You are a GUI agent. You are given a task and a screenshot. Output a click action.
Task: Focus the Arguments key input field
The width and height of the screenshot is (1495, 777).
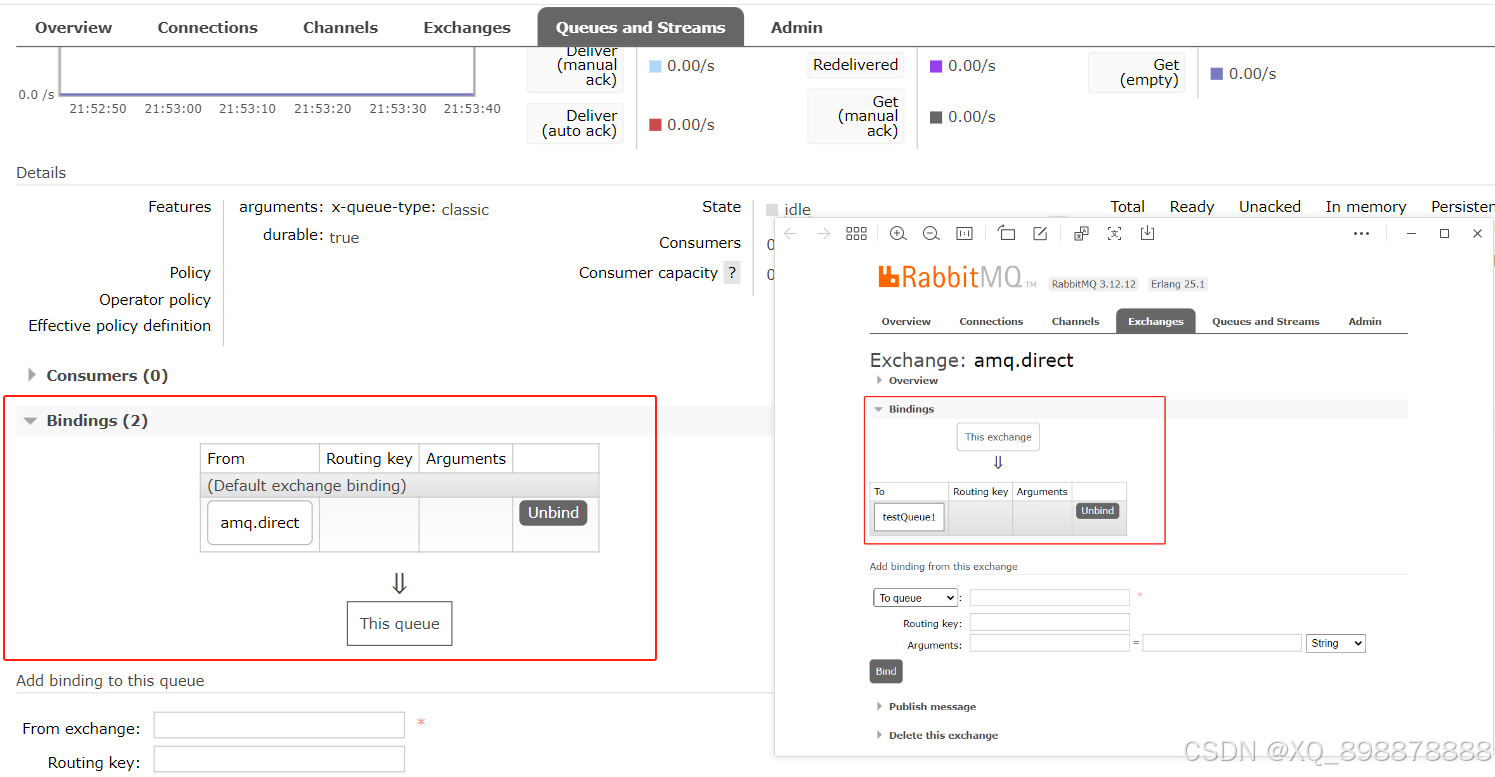point(1050,643)
